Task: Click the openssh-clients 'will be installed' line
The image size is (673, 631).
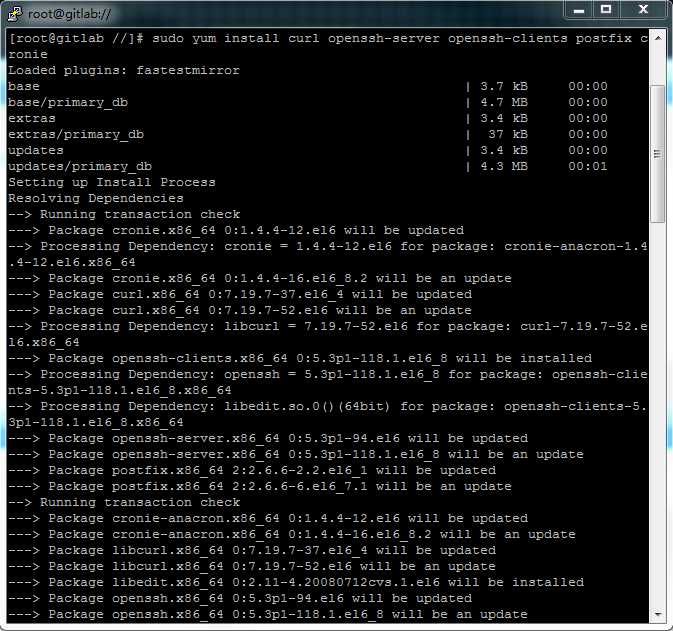Action: (300, 358)
